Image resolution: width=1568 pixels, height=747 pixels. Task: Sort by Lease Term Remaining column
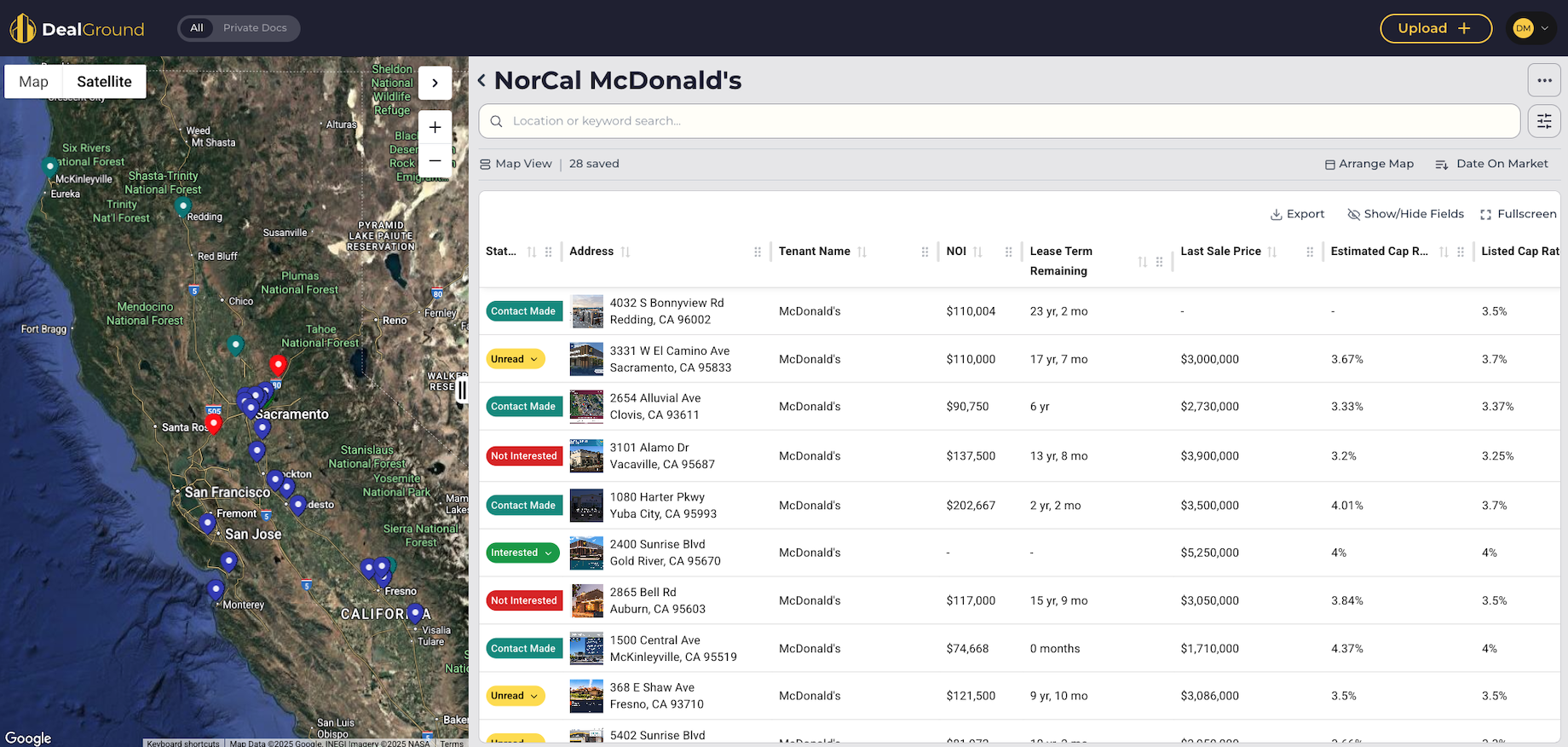click(1143, 262)
